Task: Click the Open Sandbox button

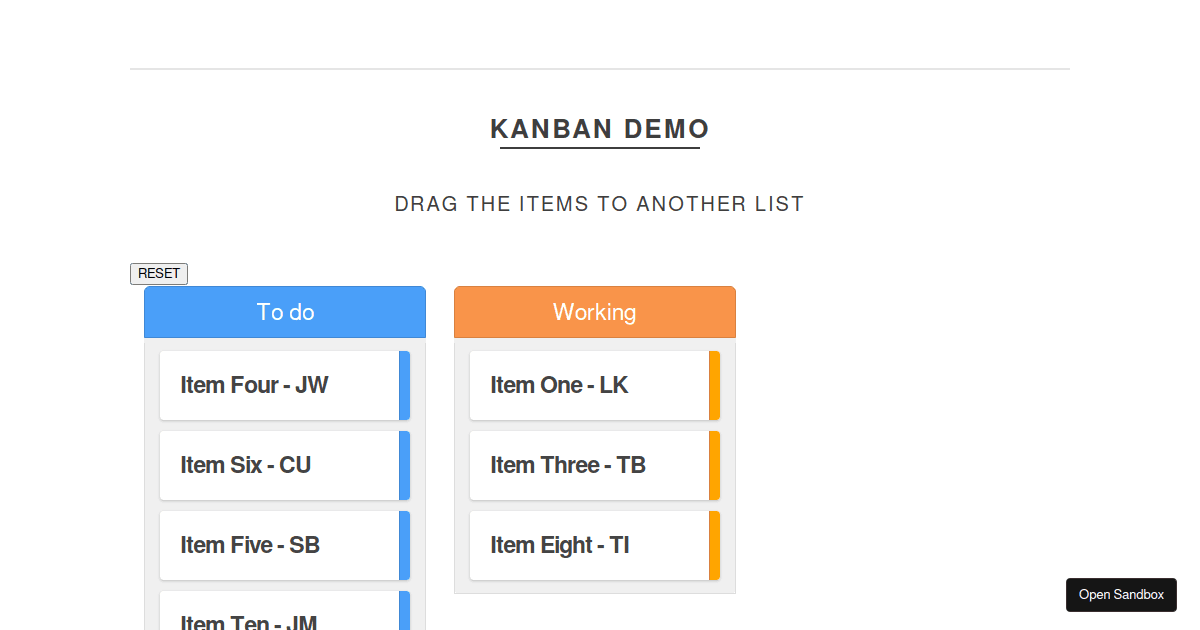Action: click(1121, 594)
